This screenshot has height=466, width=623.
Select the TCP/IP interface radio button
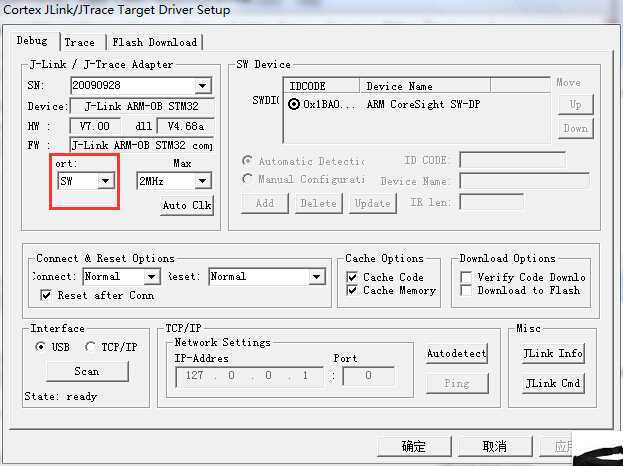(90, 347)
